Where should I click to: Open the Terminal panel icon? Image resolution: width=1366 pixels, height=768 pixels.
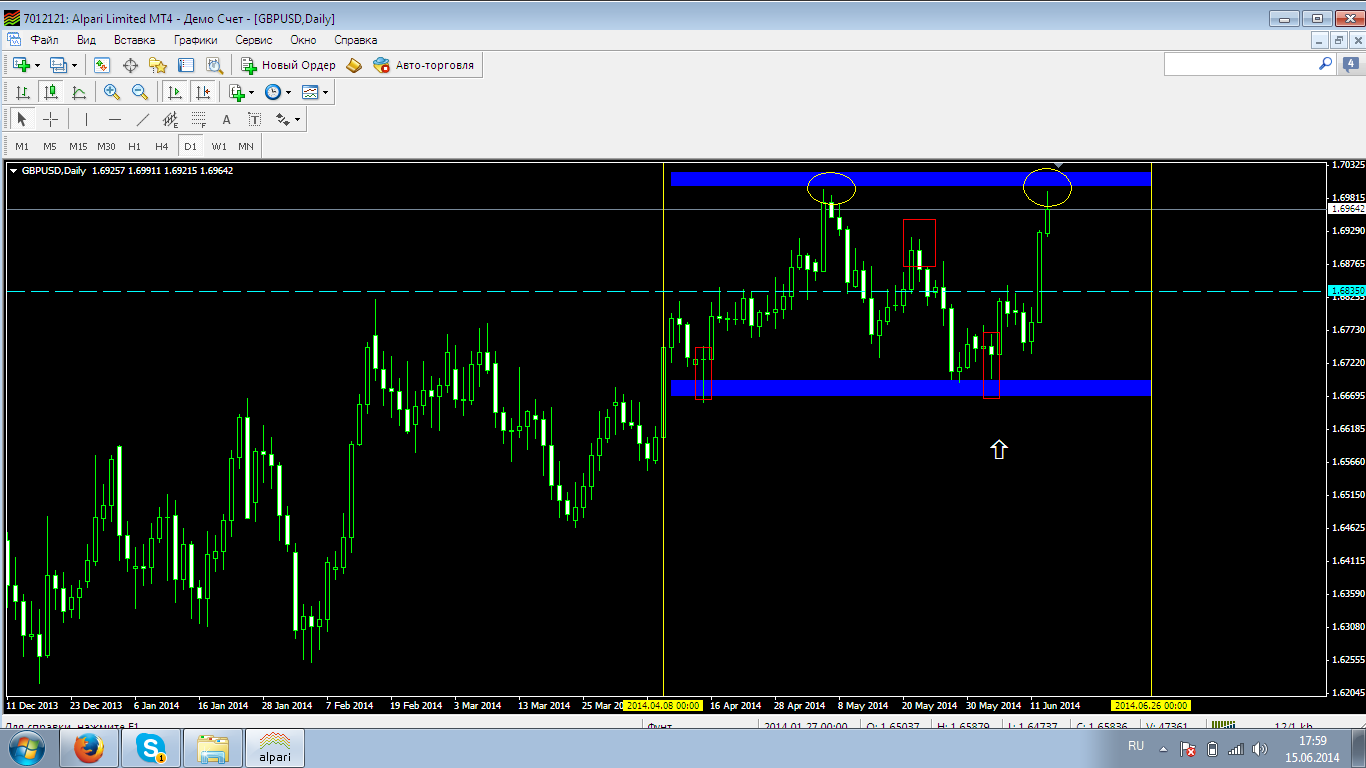(x=186, y=65)
